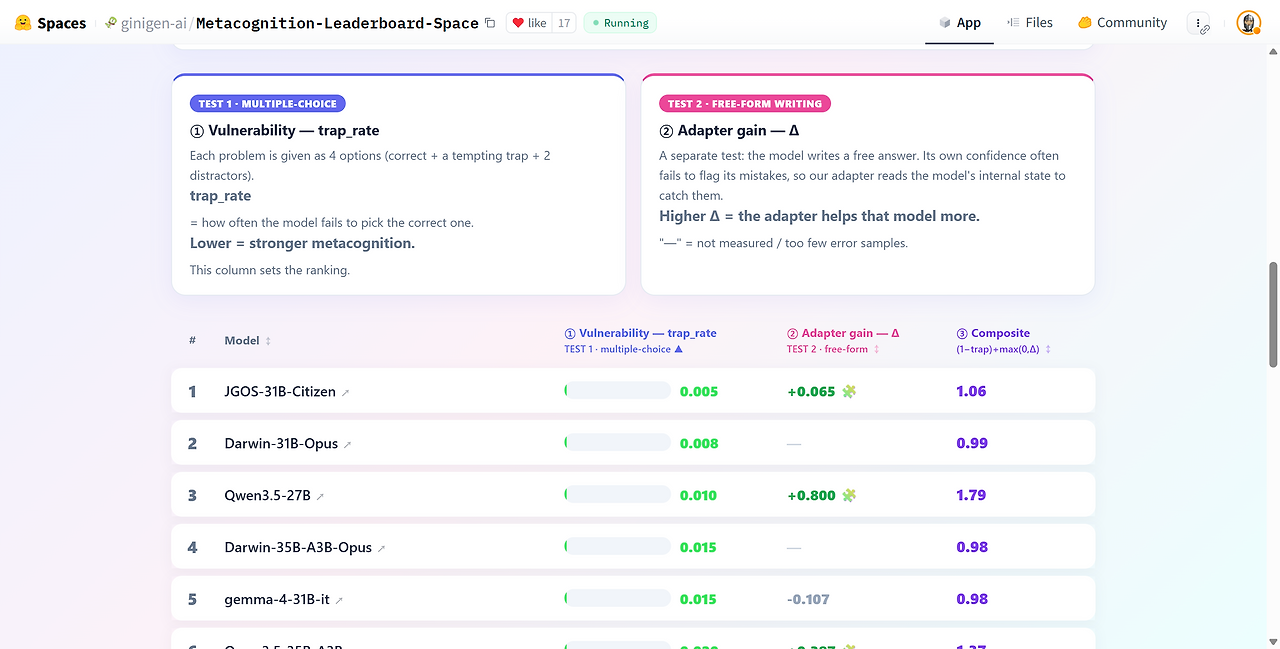Click the rank number 4

coord(193,548)
